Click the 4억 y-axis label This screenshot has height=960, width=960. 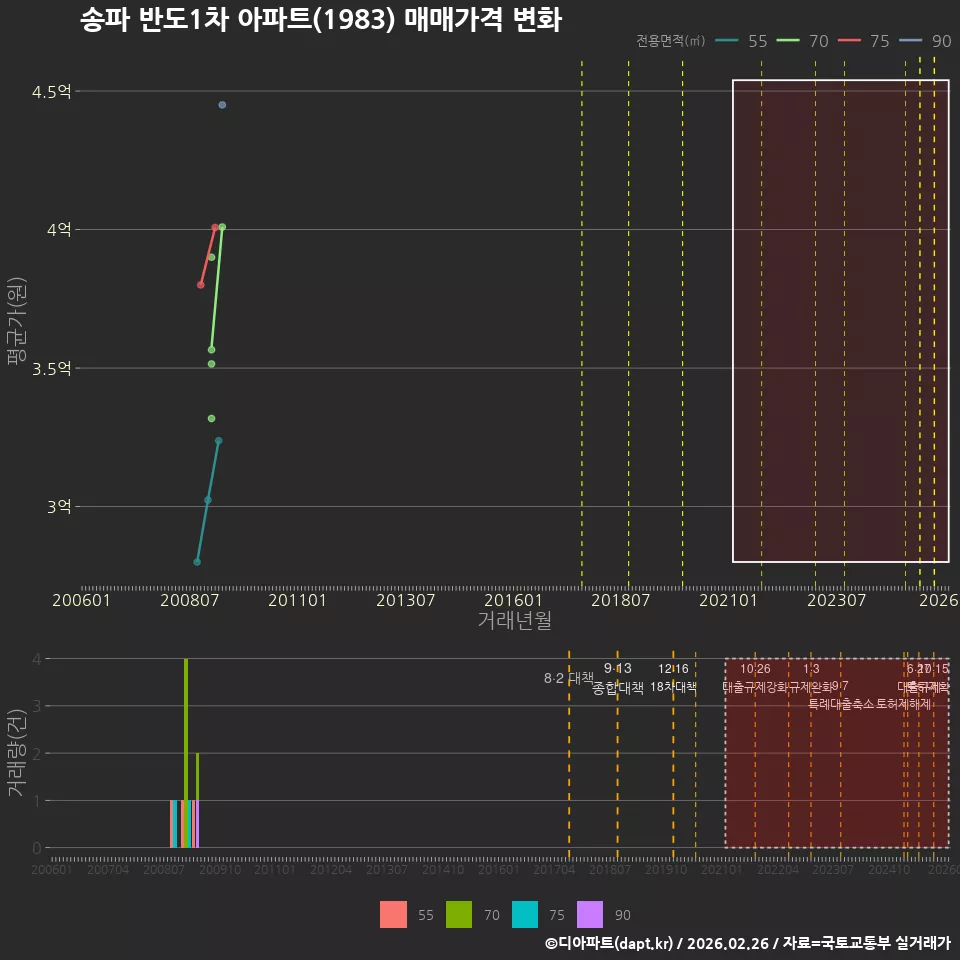(x=59, y=230)
